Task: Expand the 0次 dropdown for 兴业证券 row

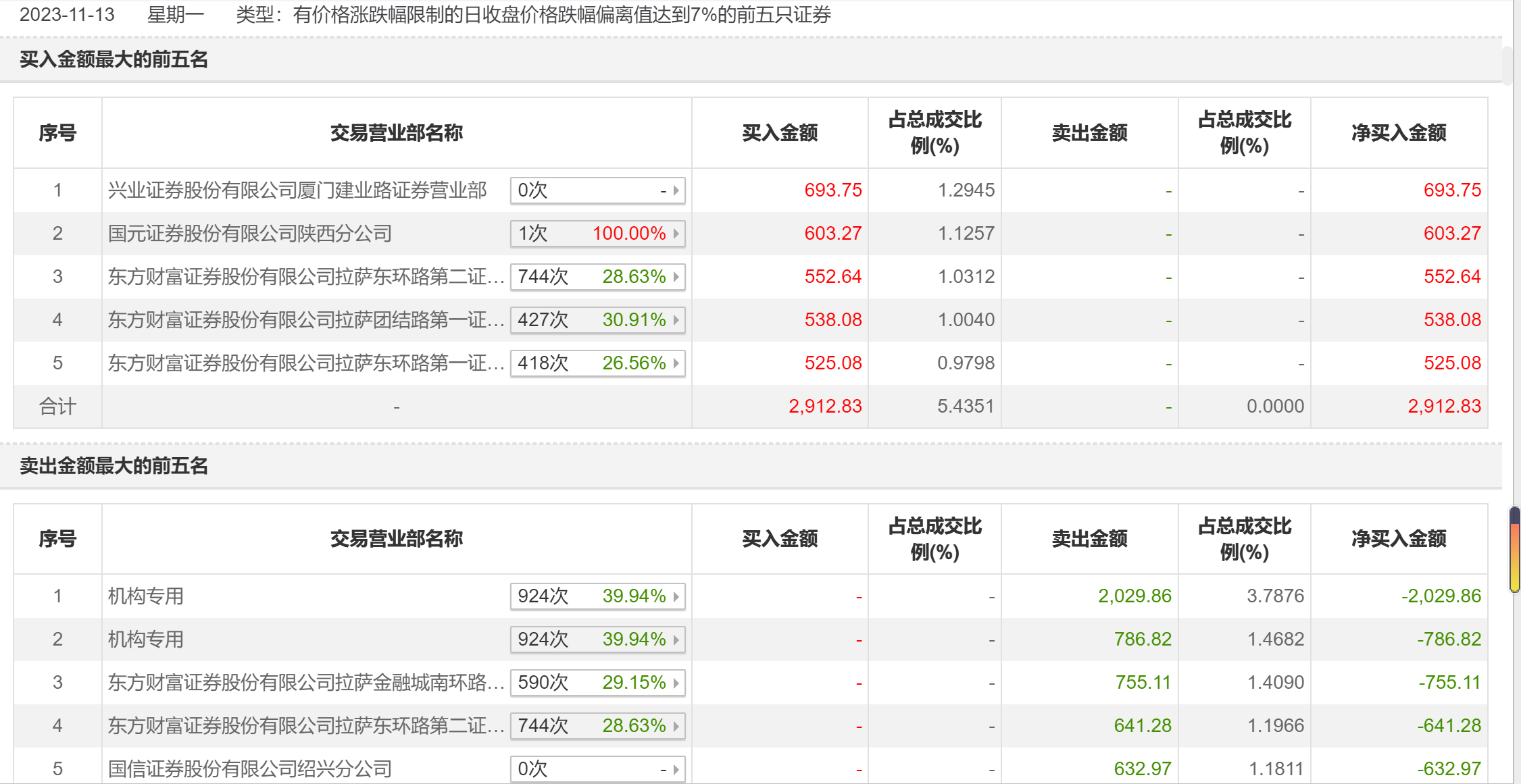Action: click(675, 190)
